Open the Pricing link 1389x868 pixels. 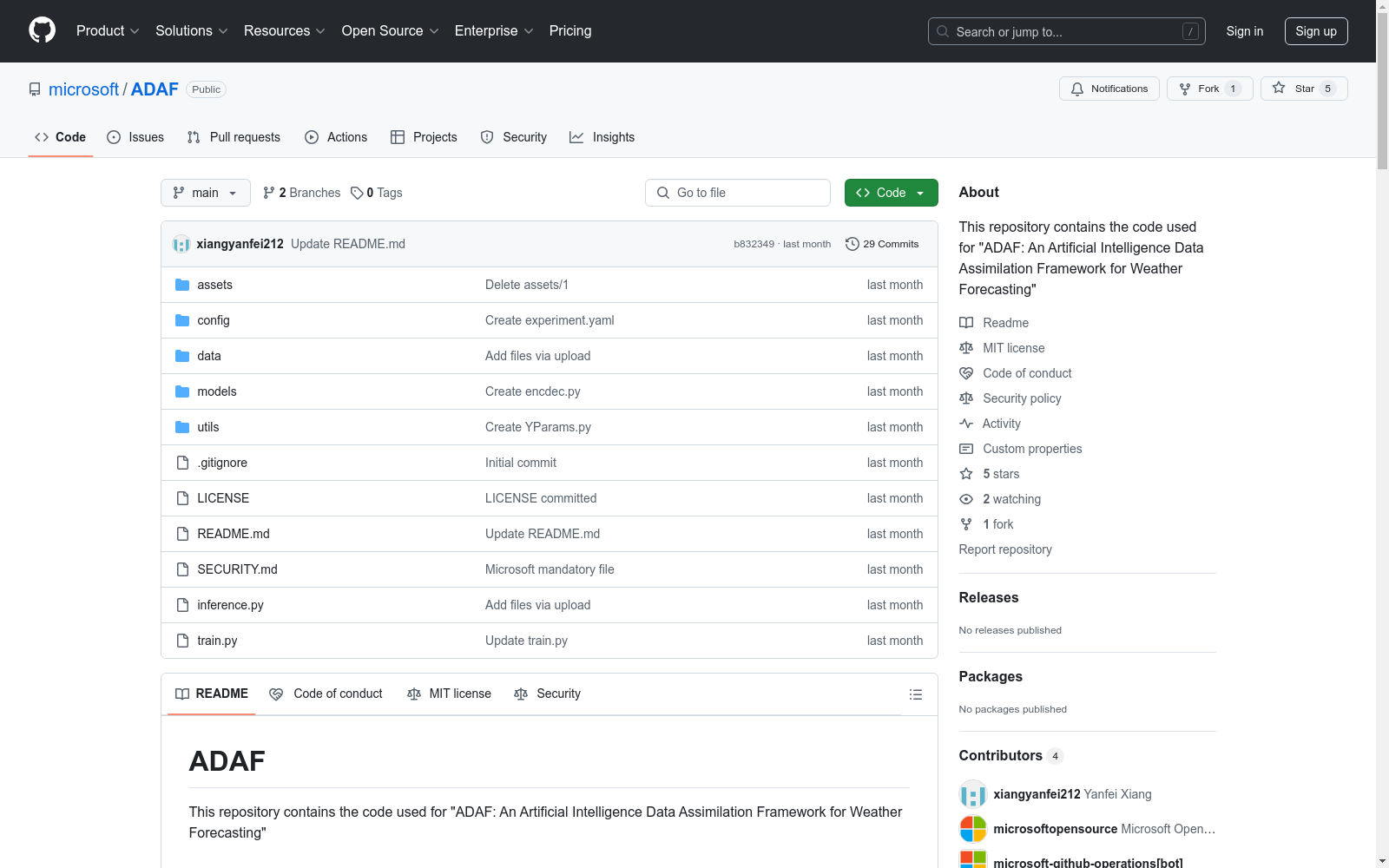click(570, 31)
